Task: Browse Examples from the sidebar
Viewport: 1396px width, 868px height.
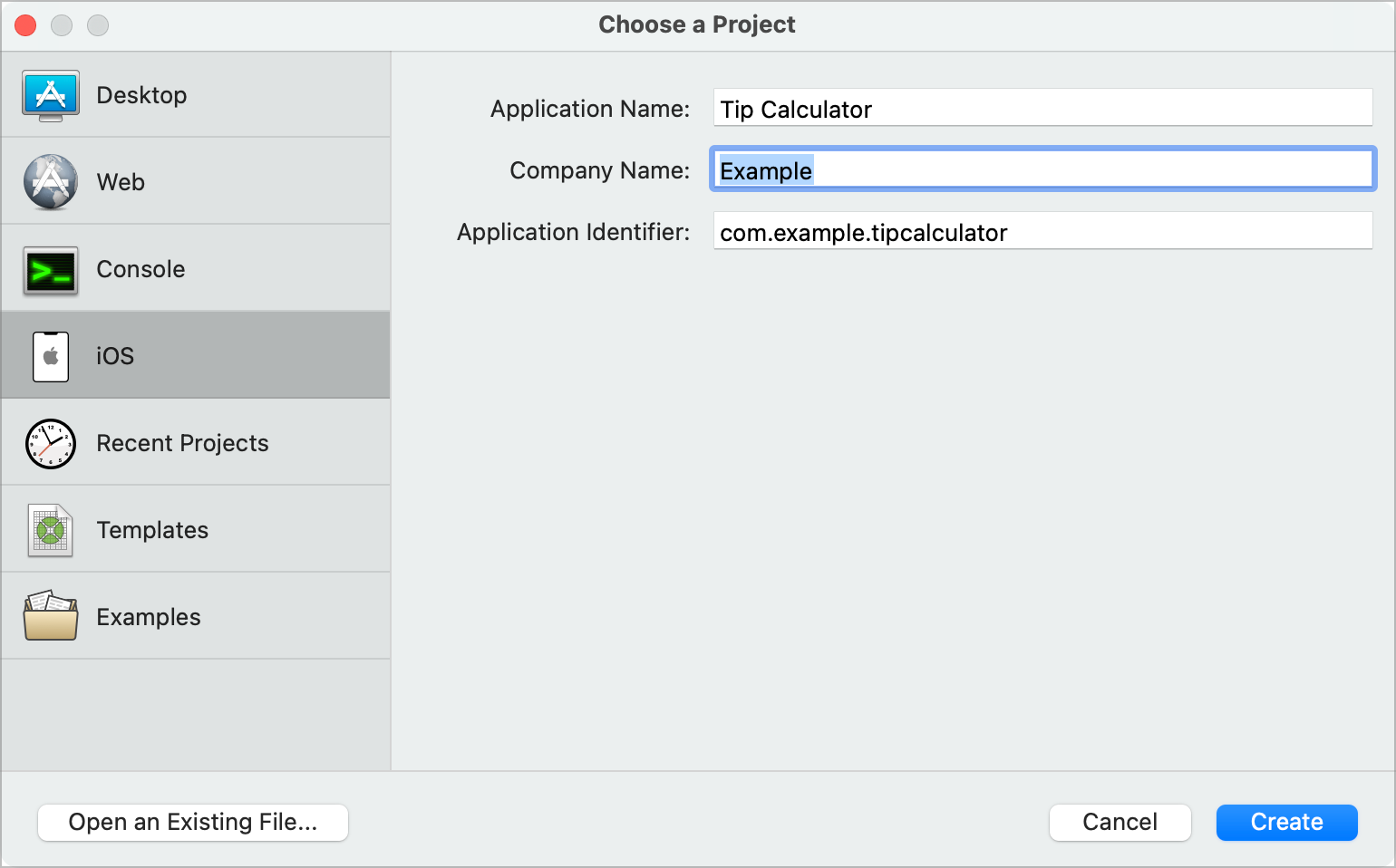Action: pos(148,616)
